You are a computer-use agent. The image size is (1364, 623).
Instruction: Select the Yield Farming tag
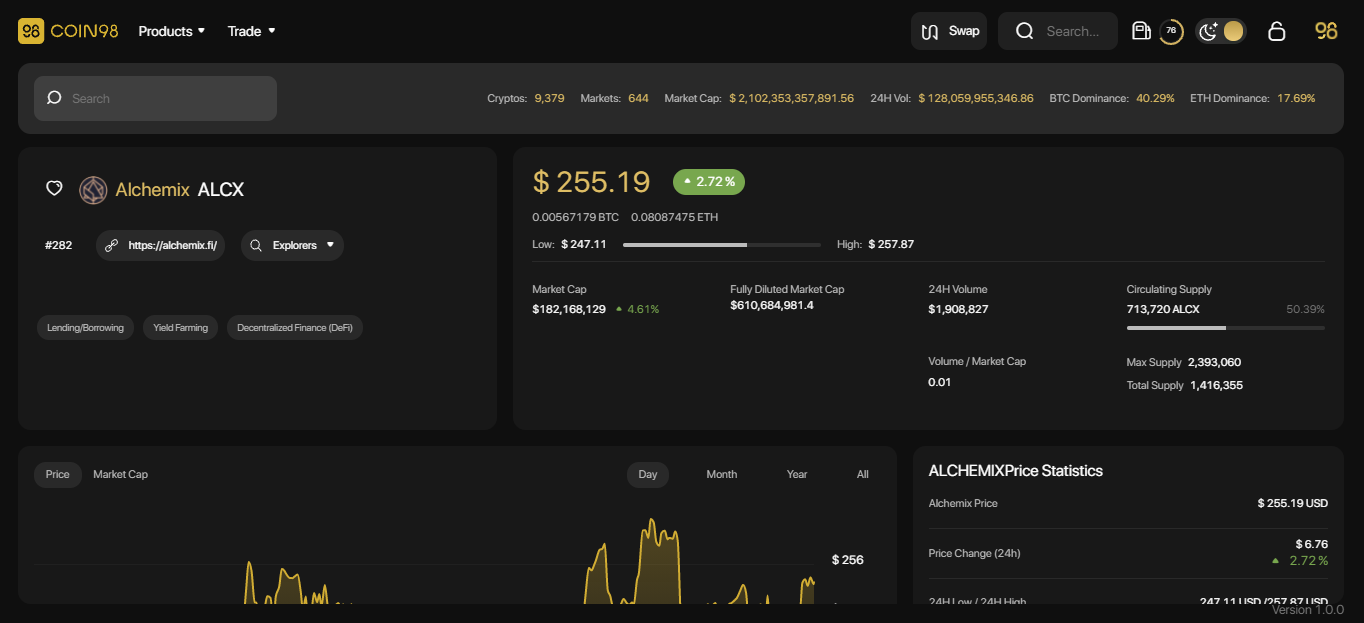point(181,327)
